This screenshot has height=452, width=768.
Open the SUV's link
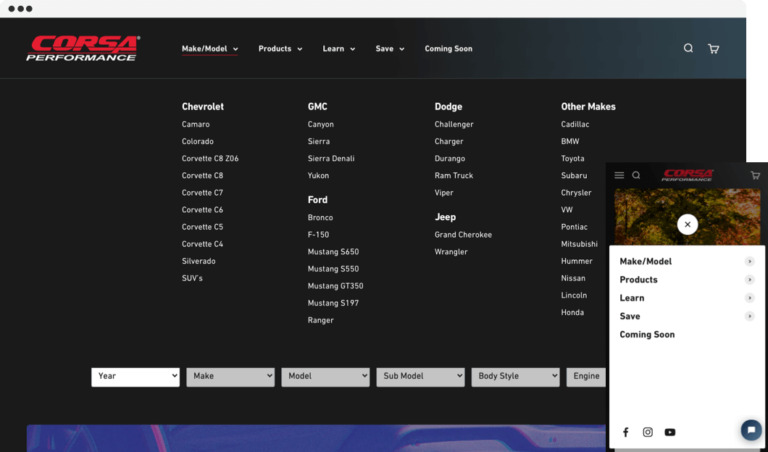(192, 278)
